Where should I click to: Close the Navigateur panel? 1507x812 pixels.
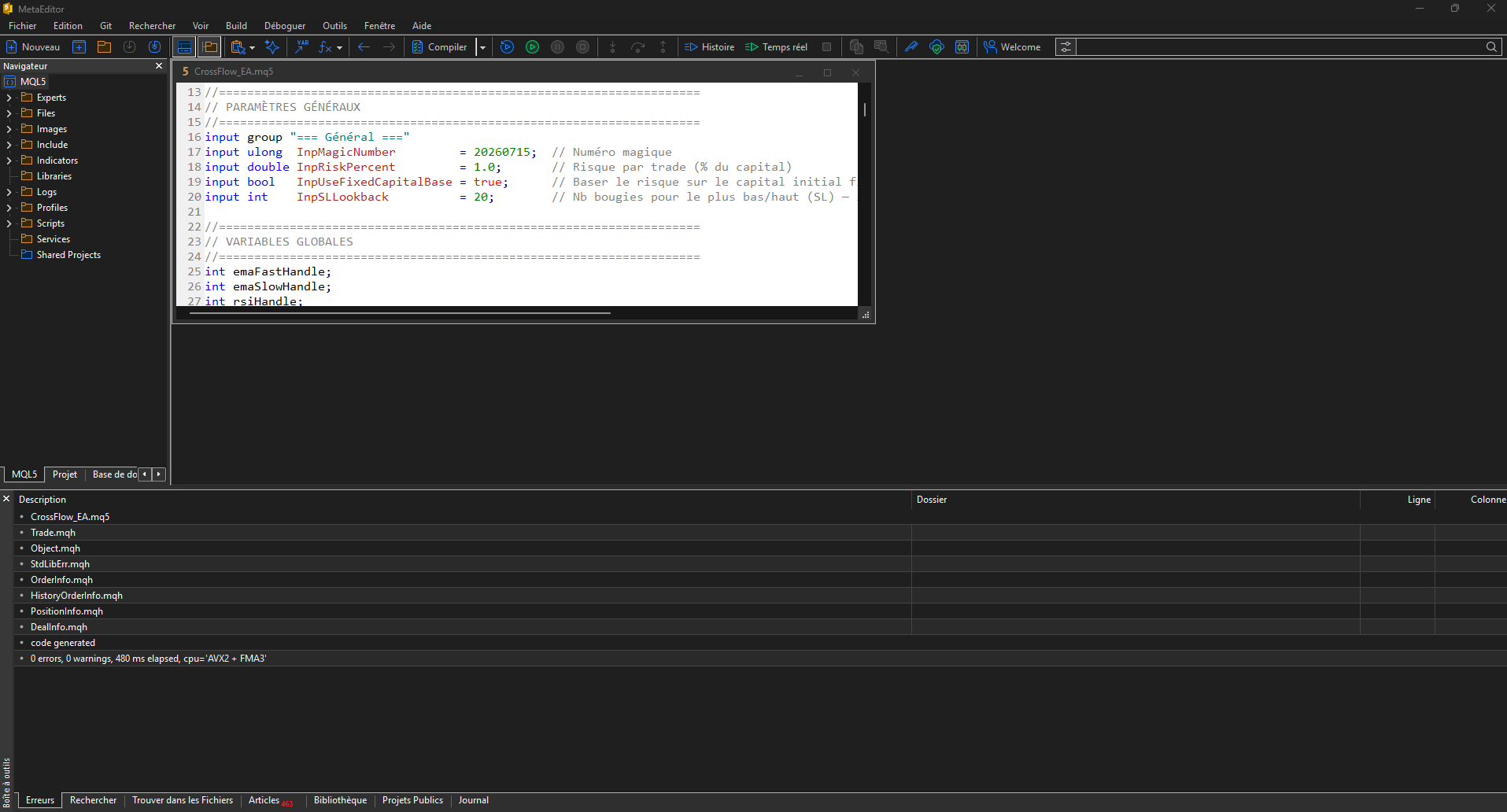(x=159, y=66)
